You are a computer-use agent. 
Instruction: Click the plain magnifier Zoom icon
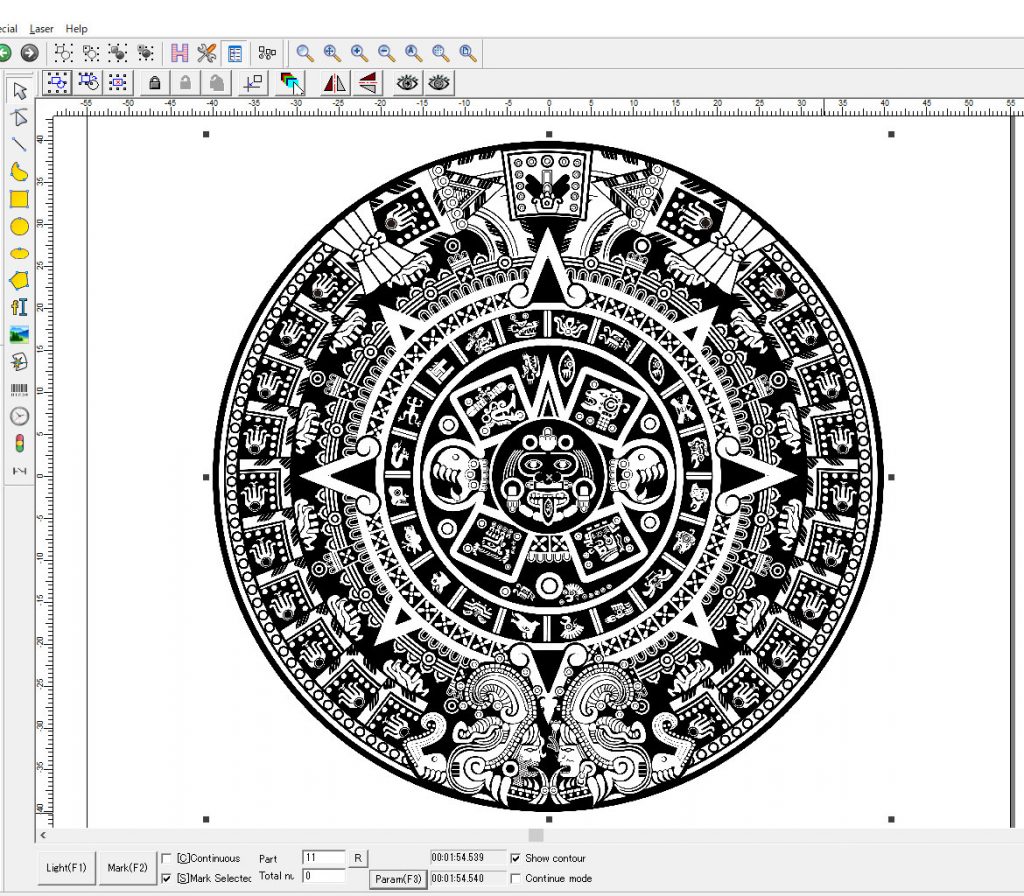point(305,53)
